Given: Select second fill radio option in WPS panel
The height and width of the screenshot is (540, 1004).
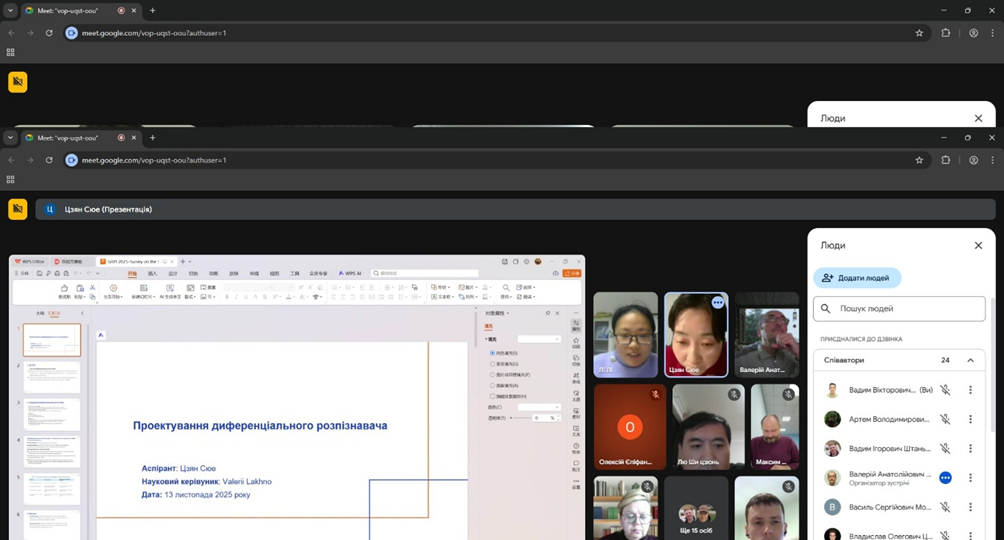Looking at the screenshot, I should coord(492,364).
